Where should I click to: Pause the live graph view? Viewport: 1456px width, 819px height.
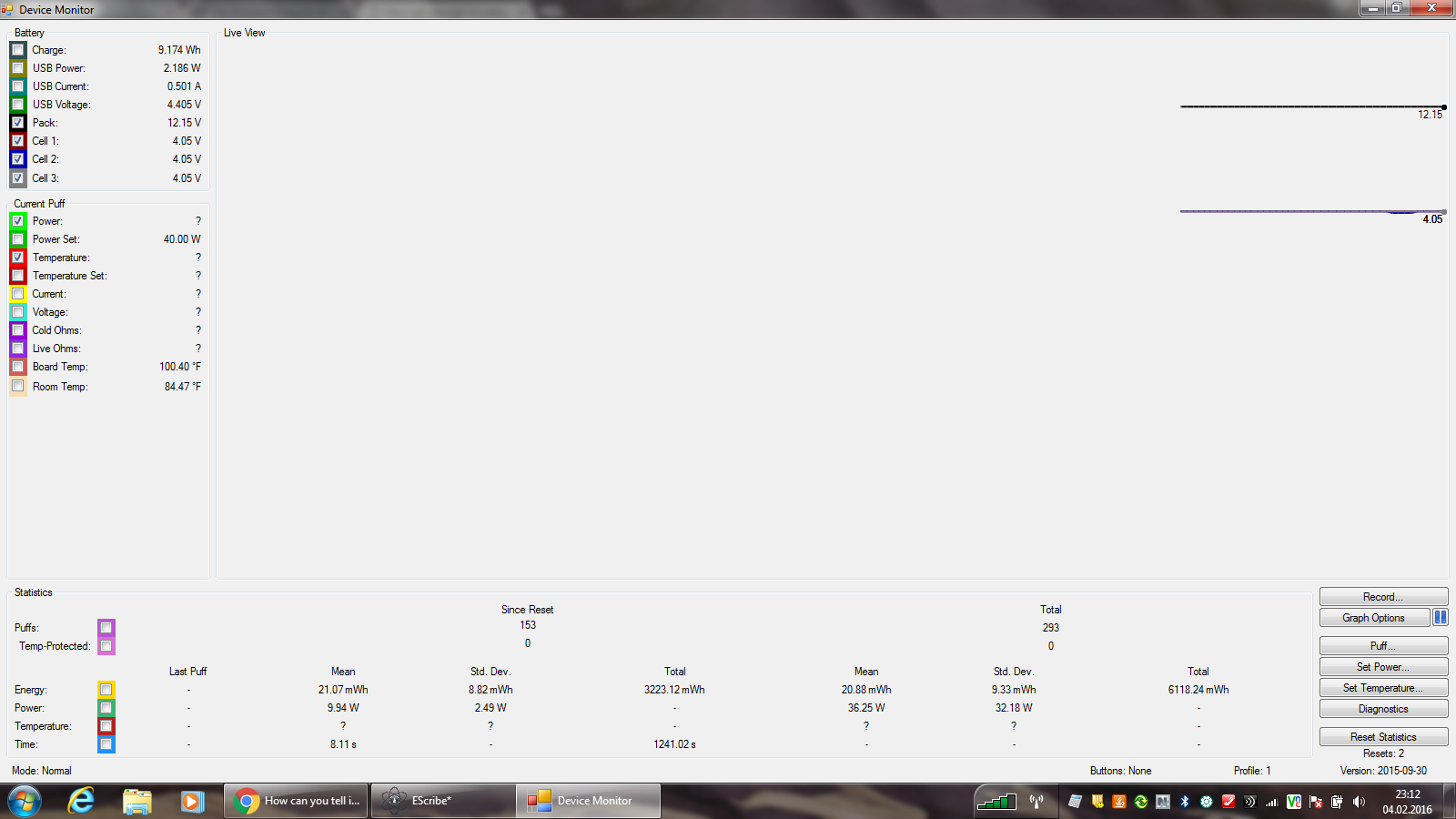[1440, 617]
